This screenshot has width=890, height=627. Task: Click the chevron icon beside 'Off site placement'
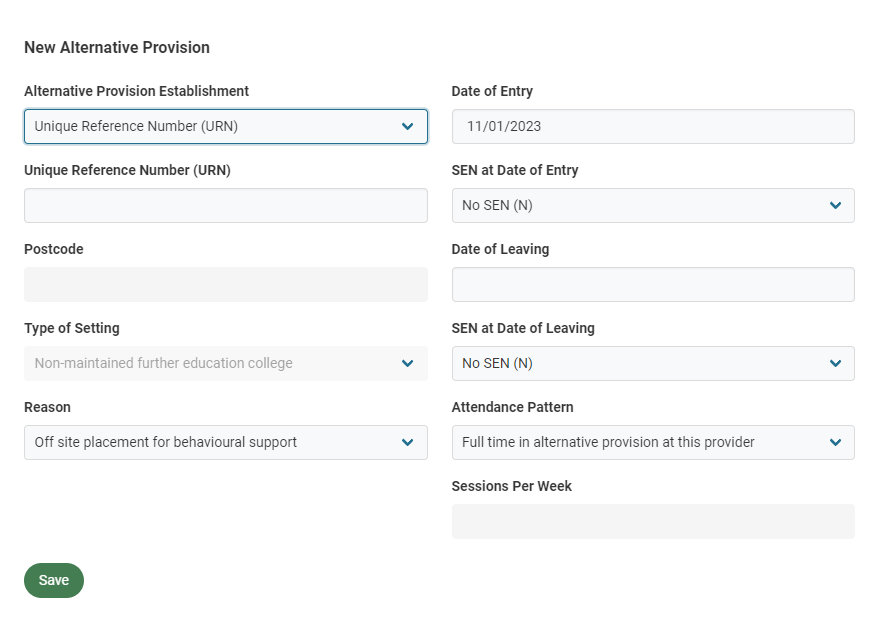pyautogui.click(x=407, y=442)
